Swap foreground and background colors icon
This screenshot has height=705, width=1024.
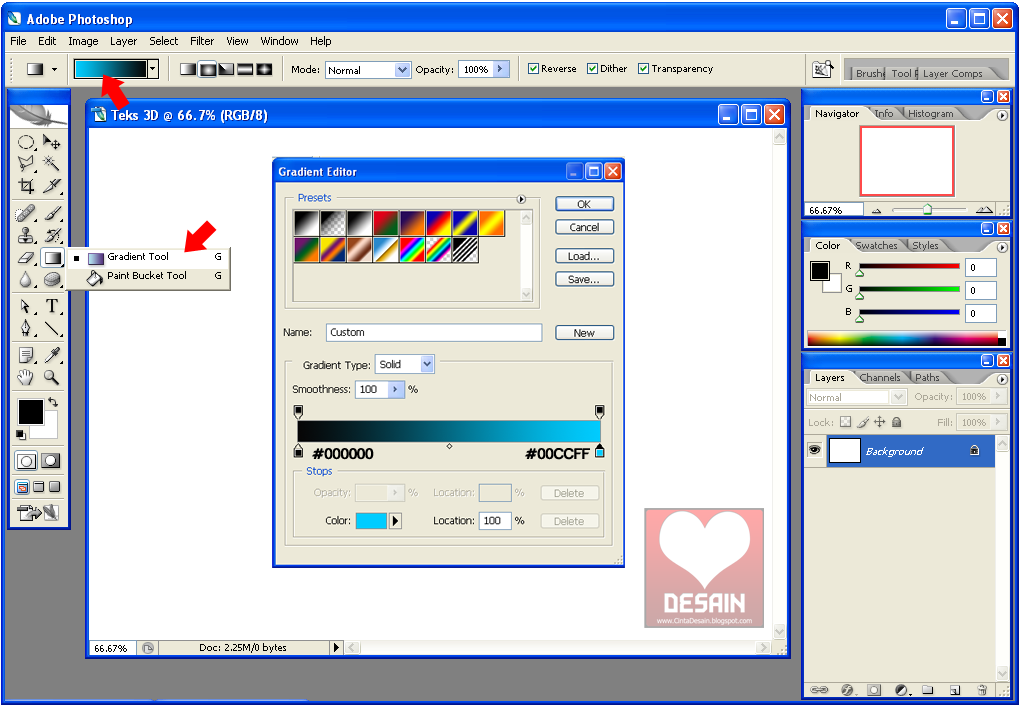(53, 402)
